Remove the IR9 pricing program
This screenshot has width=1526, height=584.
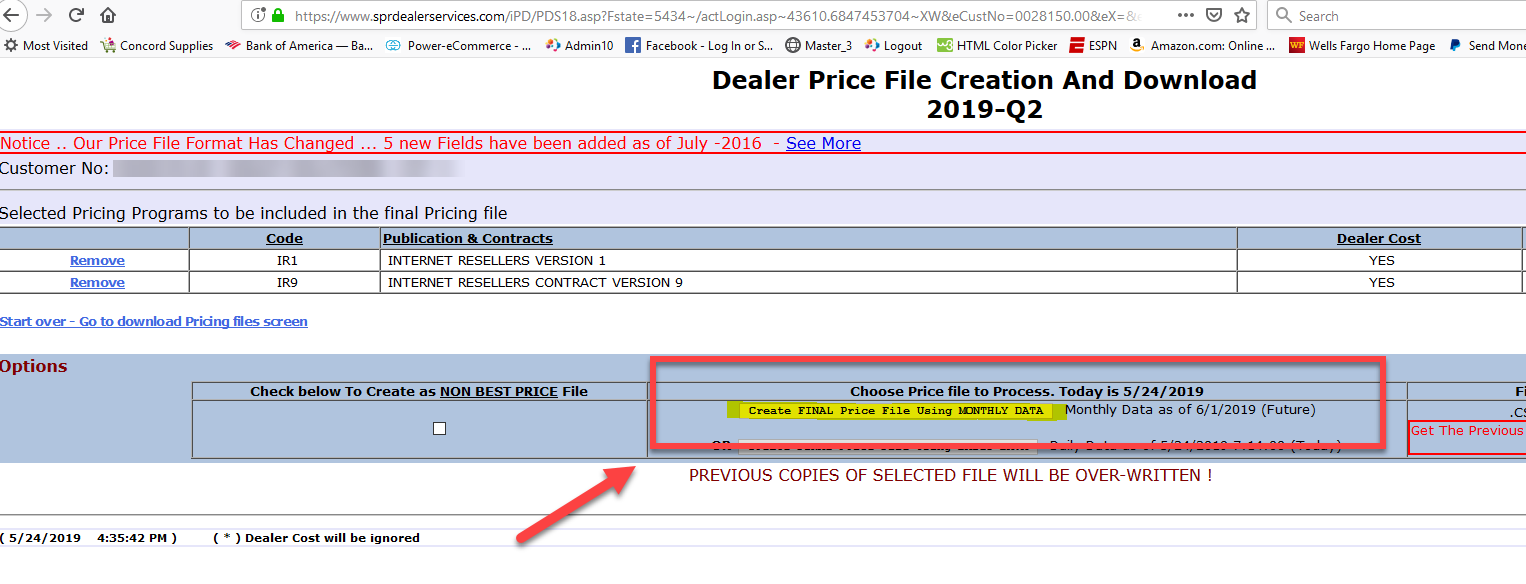point(97,283)
